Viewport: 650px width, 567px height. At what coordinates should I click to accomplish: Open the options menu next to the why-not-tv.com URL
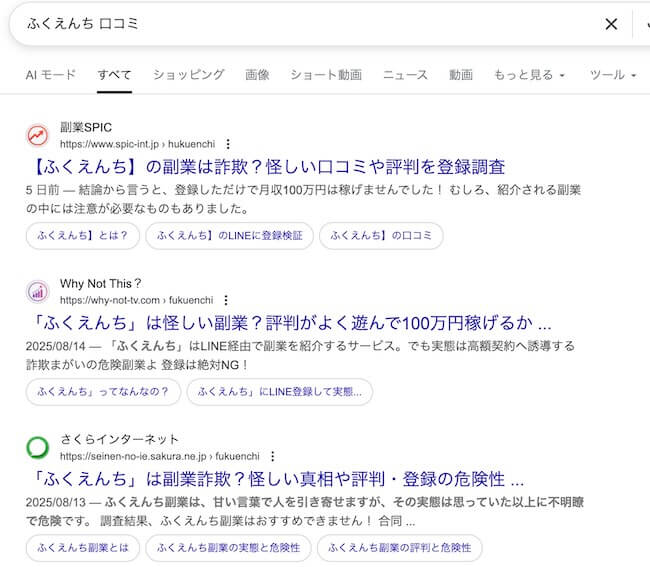[x=226, y=300]
